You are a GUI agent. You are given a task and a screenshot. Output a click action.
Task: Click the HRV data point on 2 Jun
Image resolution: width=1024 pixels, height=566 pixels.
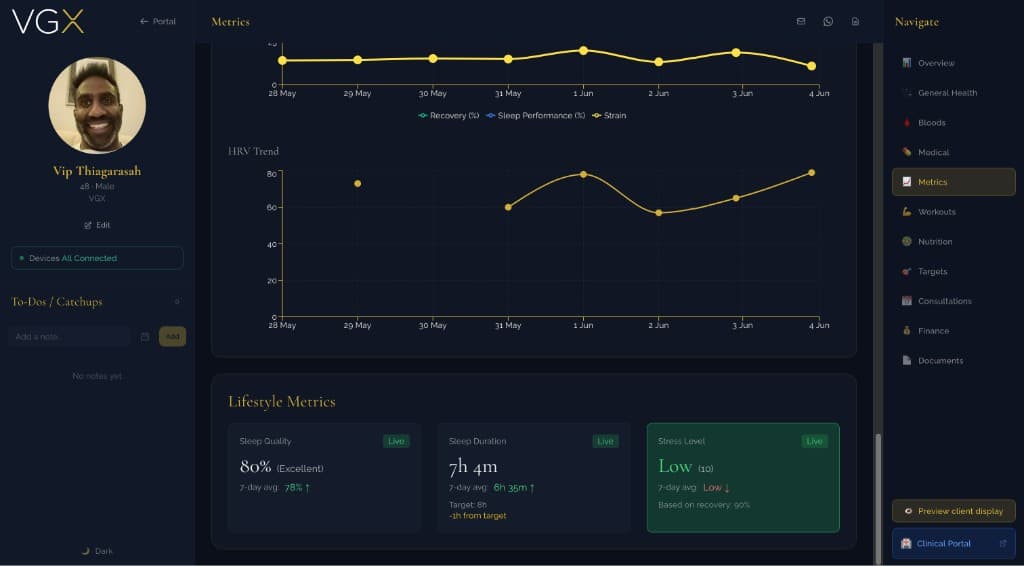point(658,213)
